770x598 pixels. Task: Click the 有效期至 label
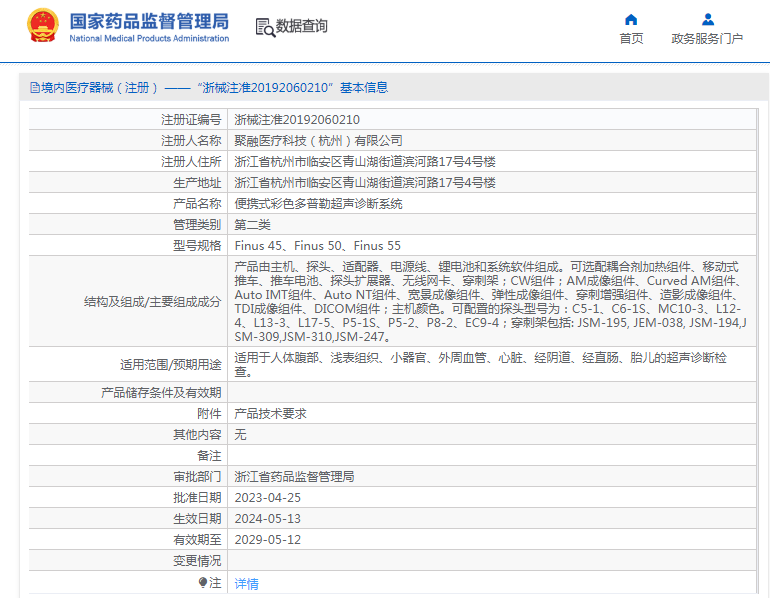click(x=197, y=540)
